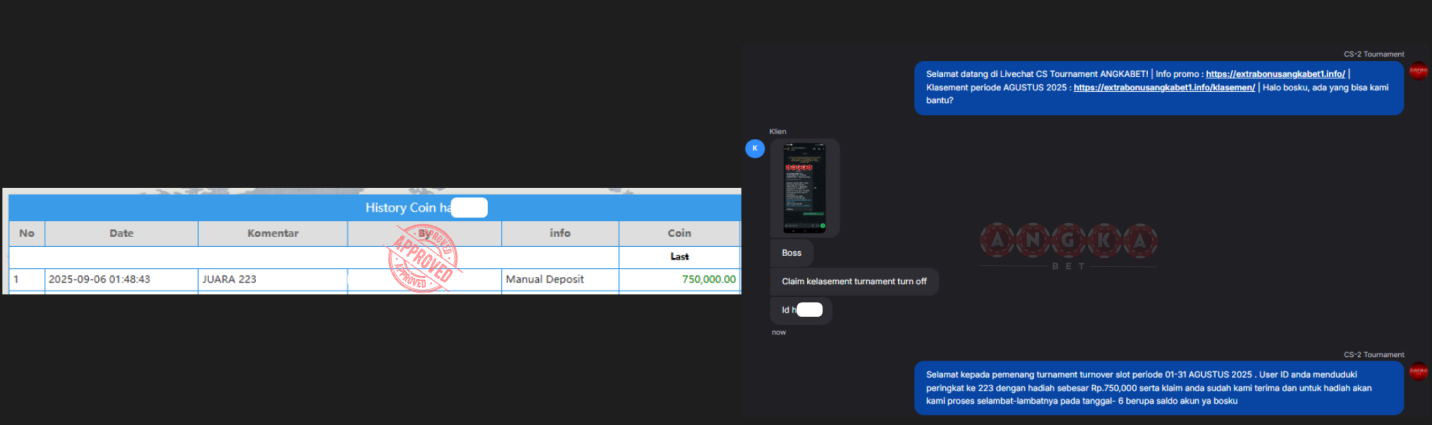Viewport: 1432px width, 425px height.
Task: Click the "Klien" sender label
Action: [x=778, y=131]
